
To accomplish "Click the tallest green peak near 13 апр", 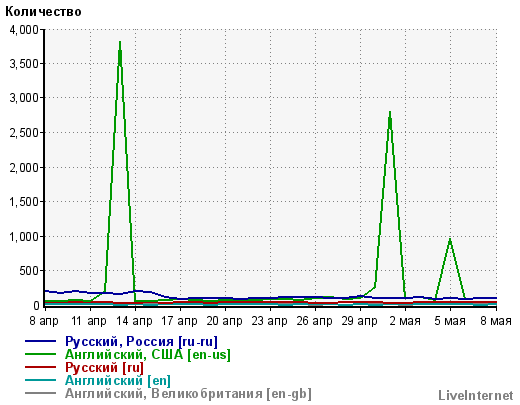I will tap(120, 43).
